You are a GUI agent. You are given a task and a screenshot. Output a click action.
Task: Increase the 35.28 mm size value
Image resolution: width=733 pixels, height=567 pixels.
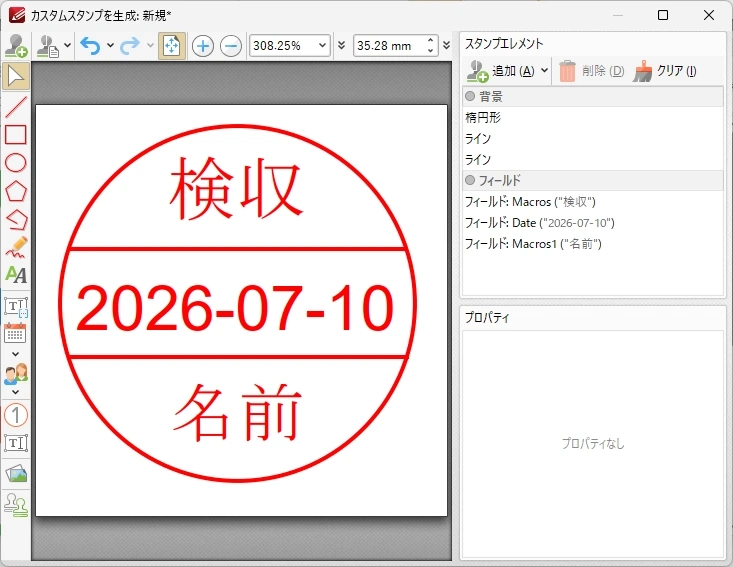coord(431,41)
